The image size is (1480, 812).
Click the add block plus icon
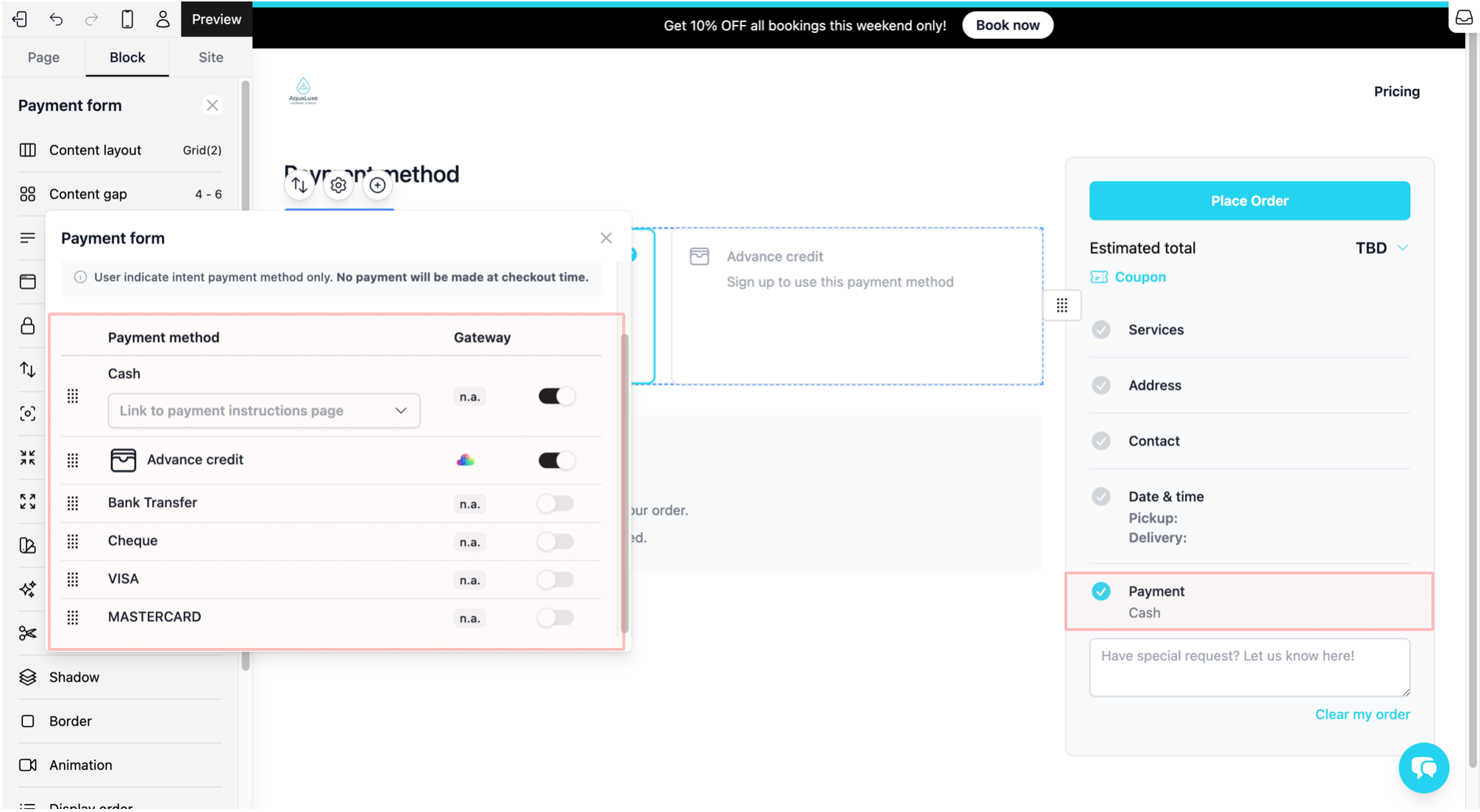pyautogui.click(x=377, y=185)
